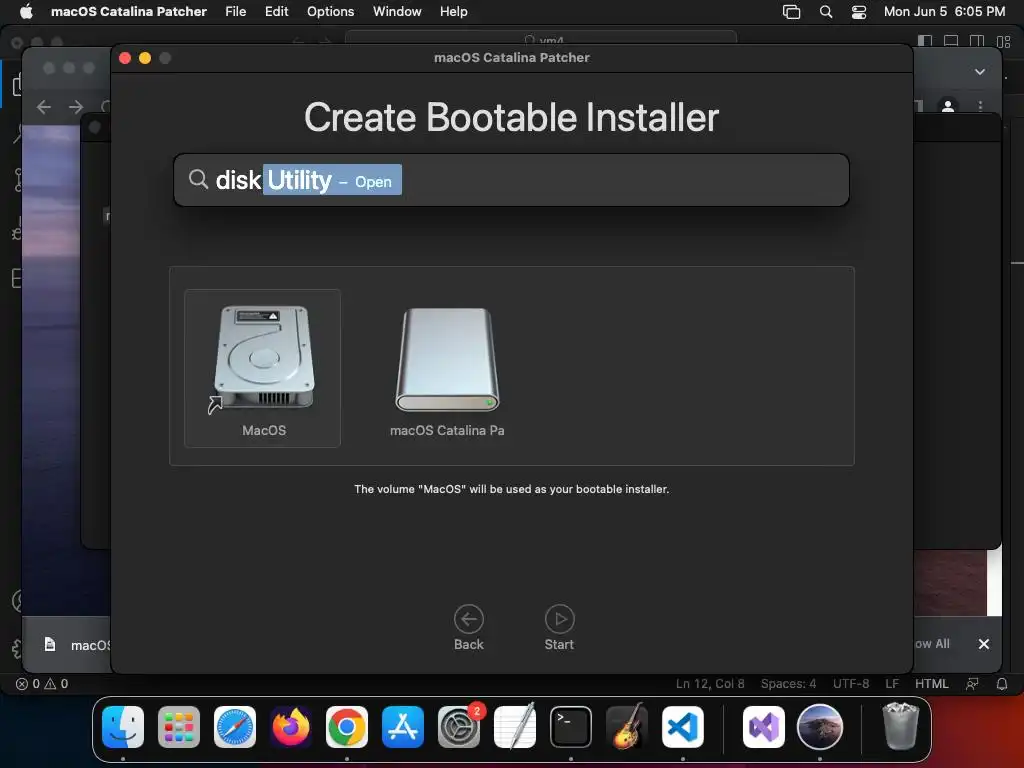1024x768 pixels.
Task: Open System Preferences from the Dock
Action: coord(459,727)
